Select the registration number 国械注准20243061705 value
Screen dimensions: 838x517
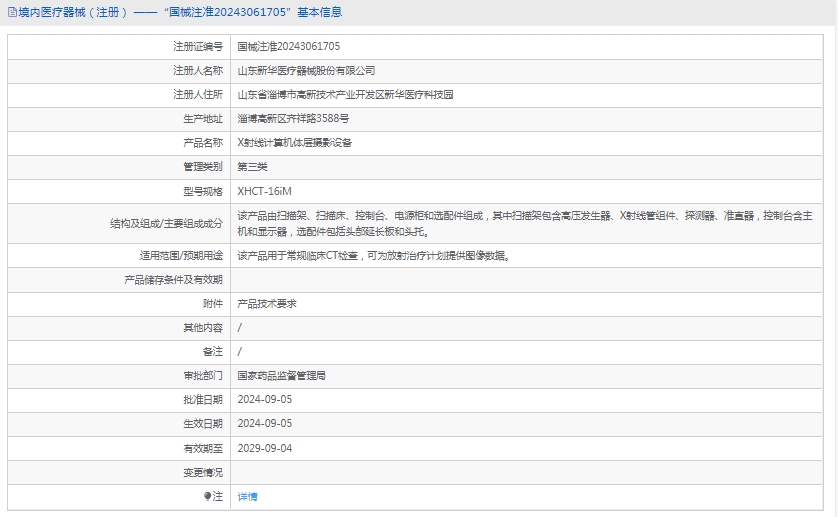tap(288, 46)
